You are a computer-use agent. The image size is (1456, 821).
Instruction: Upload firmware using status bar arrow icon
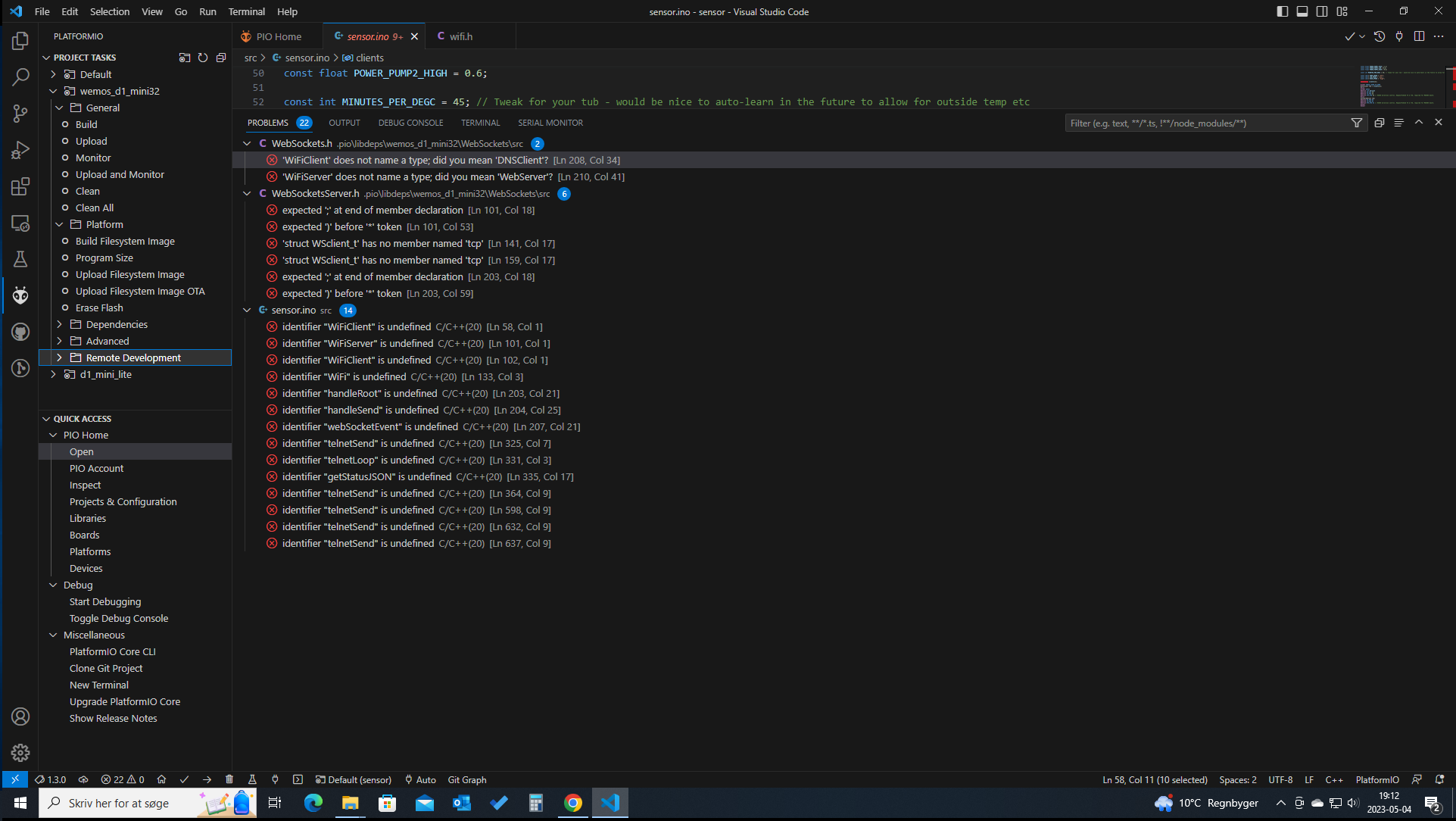pyautogui.click(x=207, y=779)
